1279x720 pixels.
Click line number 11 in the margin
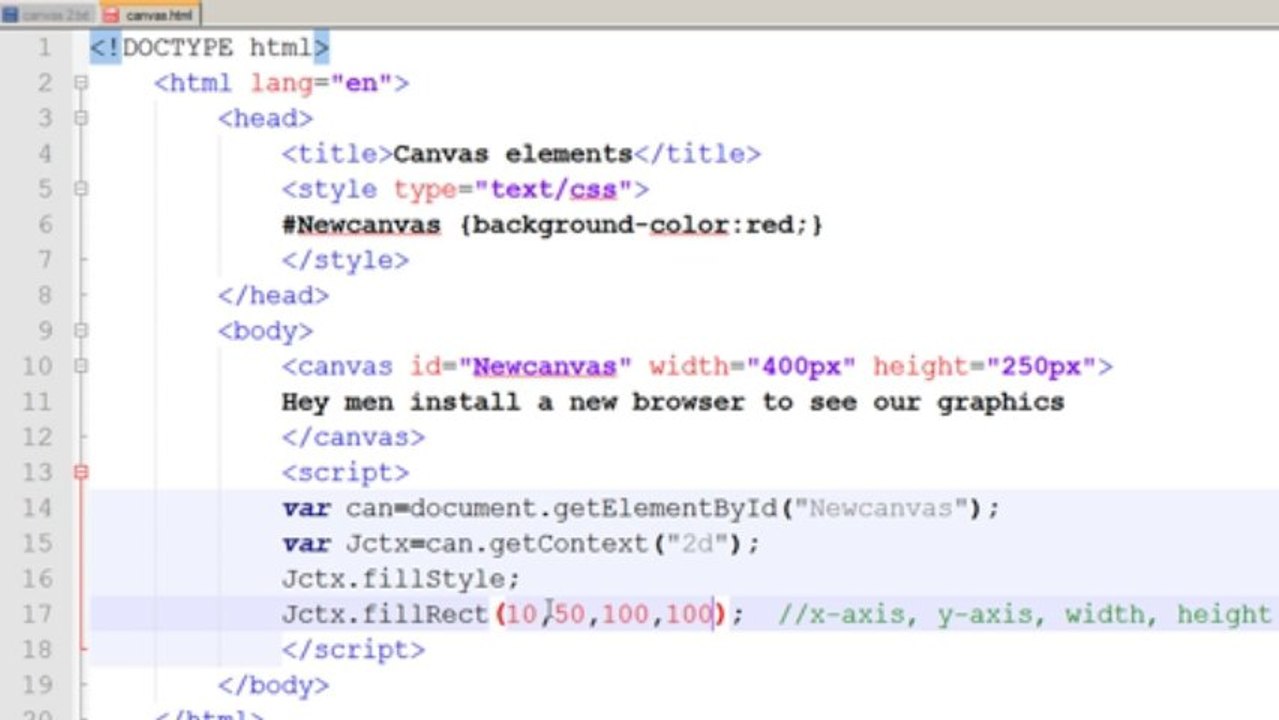(x=36, y=402)
